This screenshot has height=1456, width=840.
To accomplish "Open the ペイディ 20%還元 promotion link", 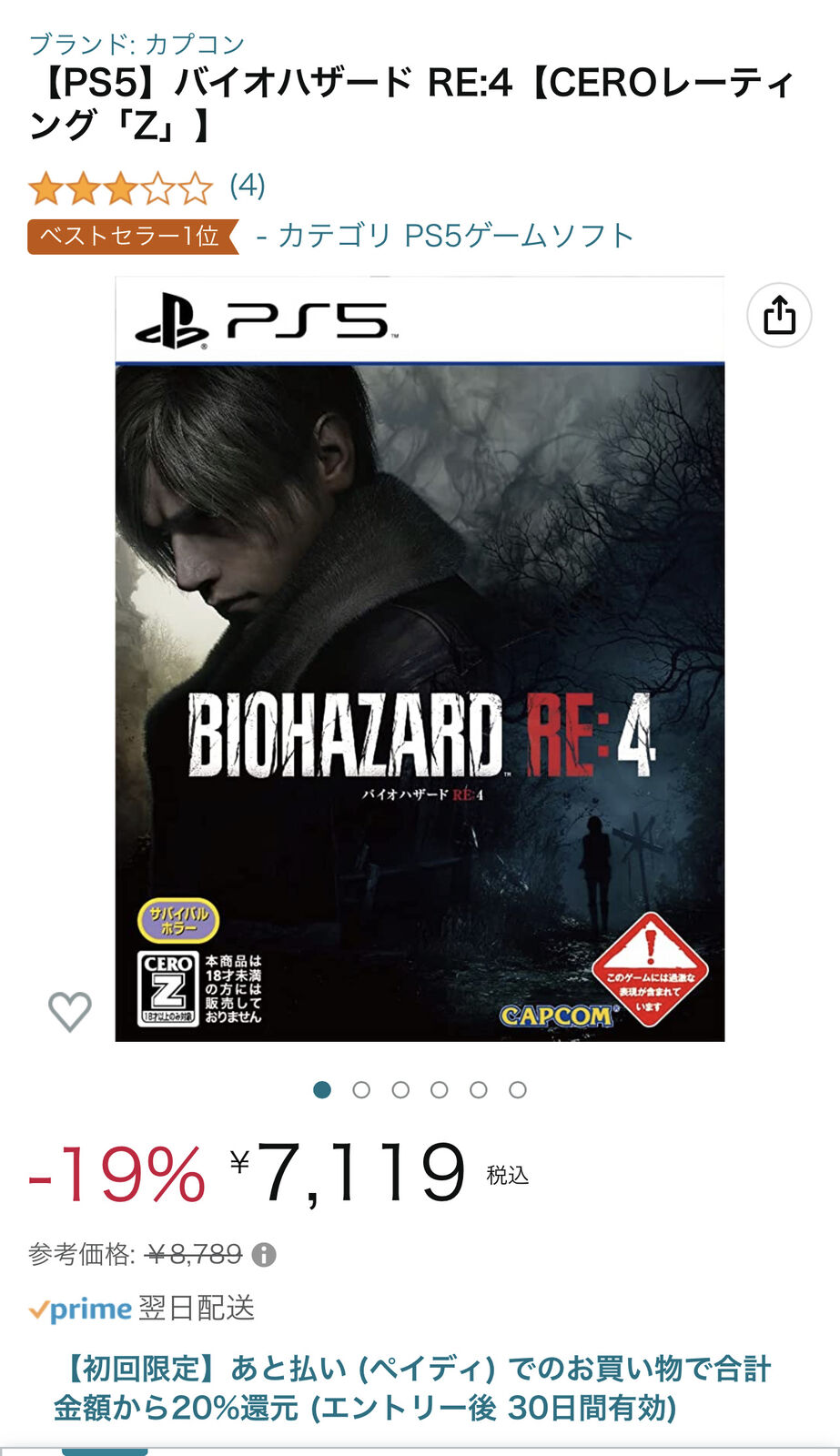I will [x=412, y=1388].
